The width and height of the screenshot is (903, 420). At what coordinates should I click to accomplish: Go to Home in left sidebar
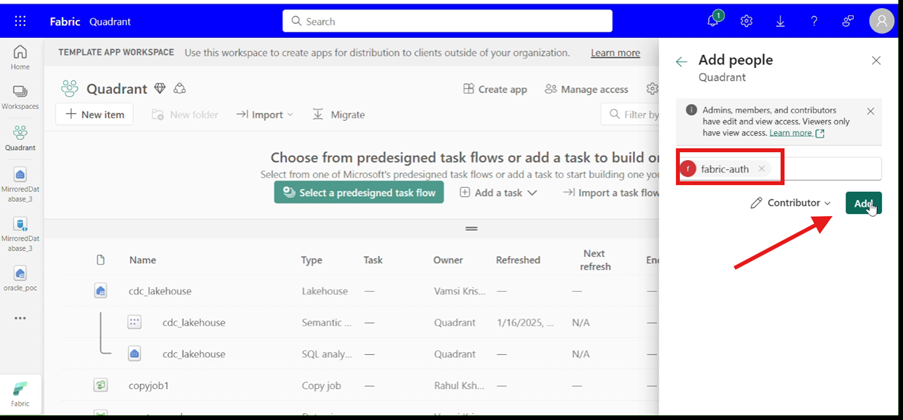click(x=20, y=58)
